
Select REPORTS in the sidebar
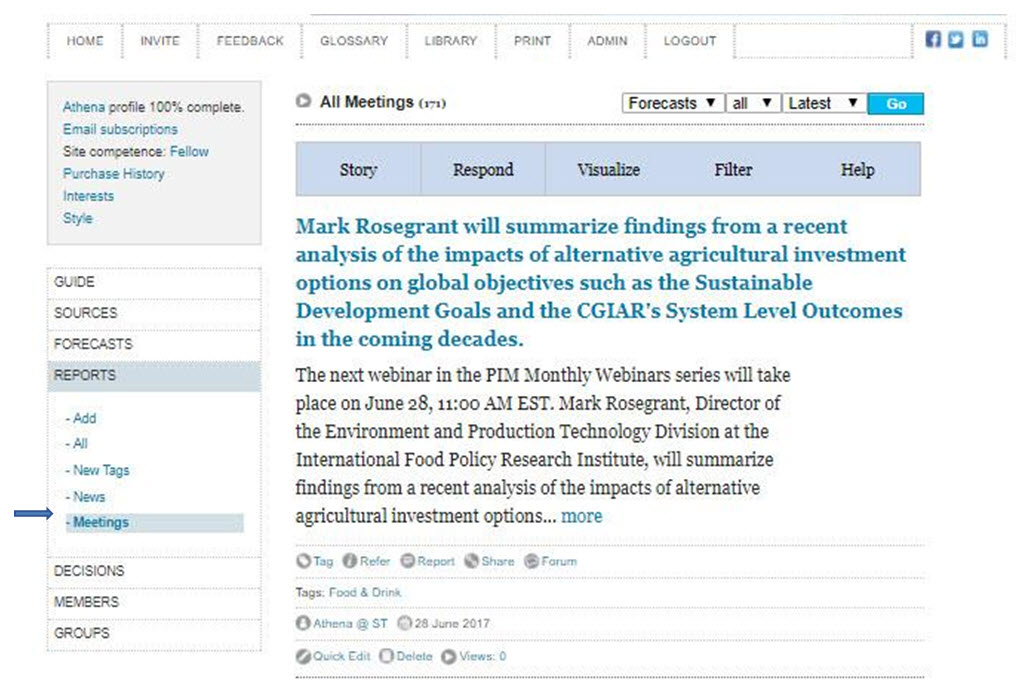pyautogui.click(x=154, y=376)
